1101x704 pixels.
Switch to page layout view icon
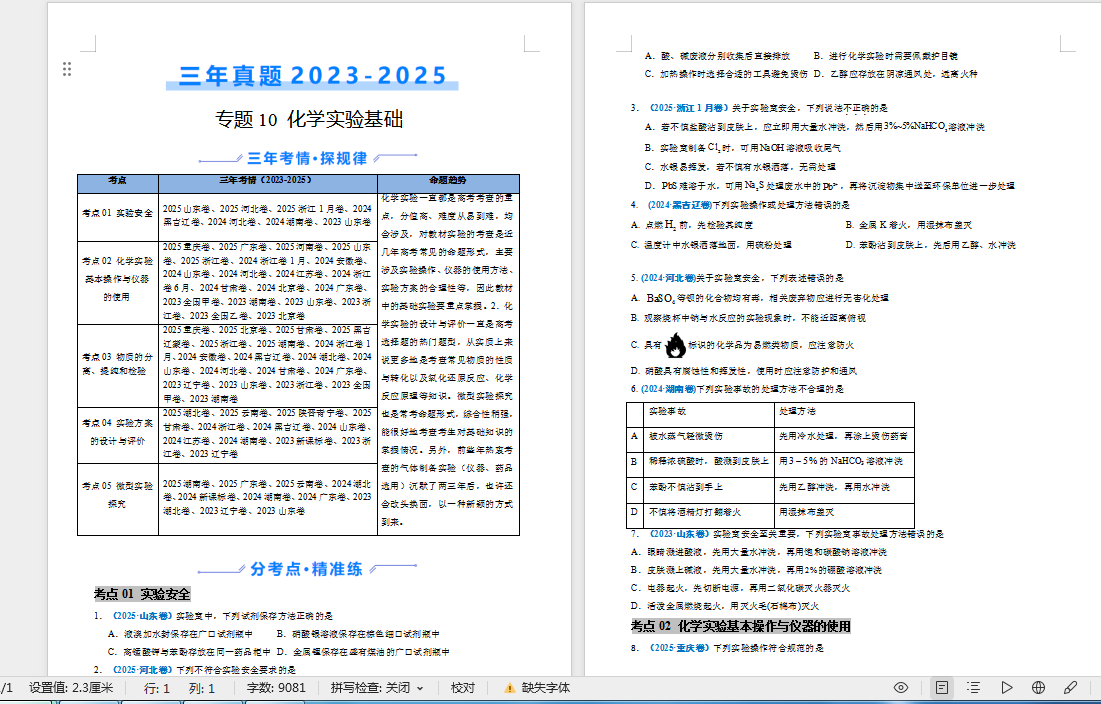pos(941,688)
